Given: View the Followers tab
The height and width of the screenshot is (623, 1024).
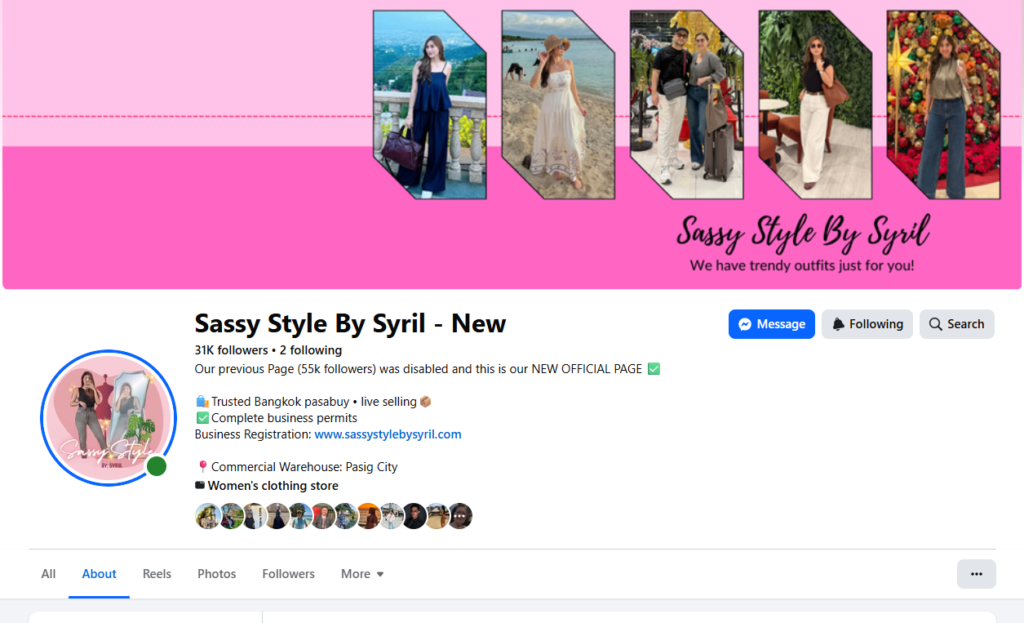Looking at the screenshot, I should click(x=288, y=574).
